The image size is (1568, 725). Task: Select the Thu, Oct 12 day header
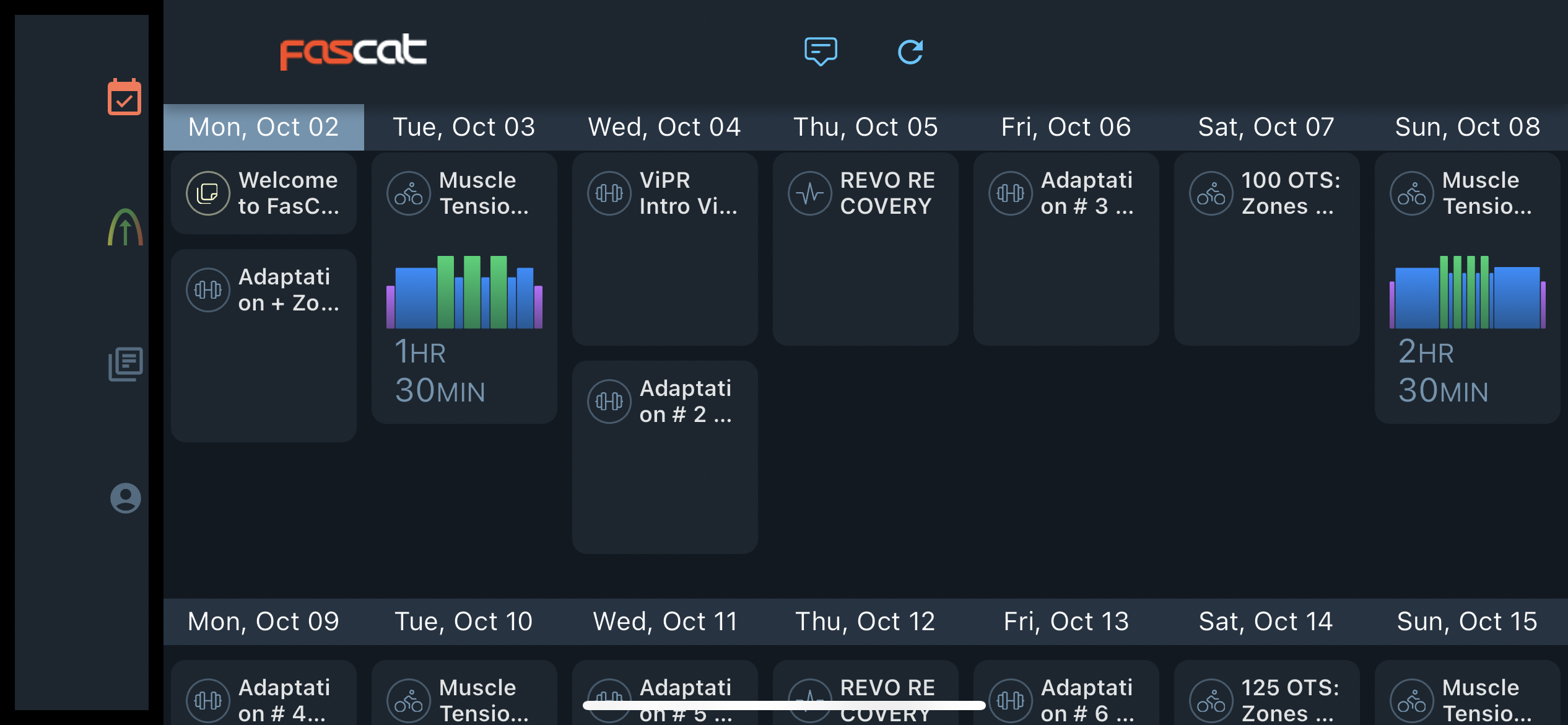point(866,622)
